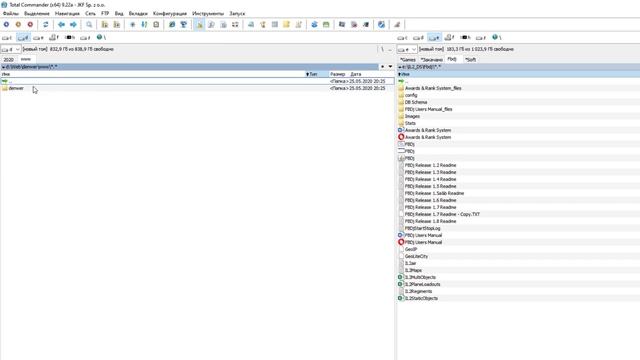
Task: Switch to the www tab in left panel
Action: 26,59
